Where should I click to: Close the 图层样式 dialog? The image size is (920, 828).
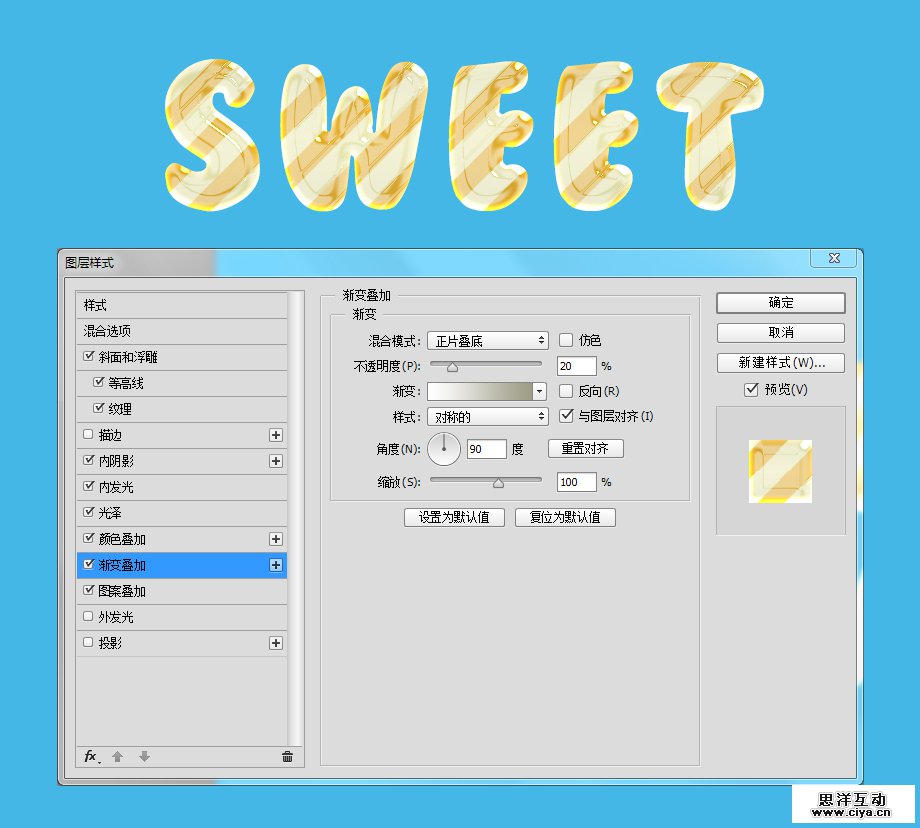pyautogui.click(x=834, y=258)
